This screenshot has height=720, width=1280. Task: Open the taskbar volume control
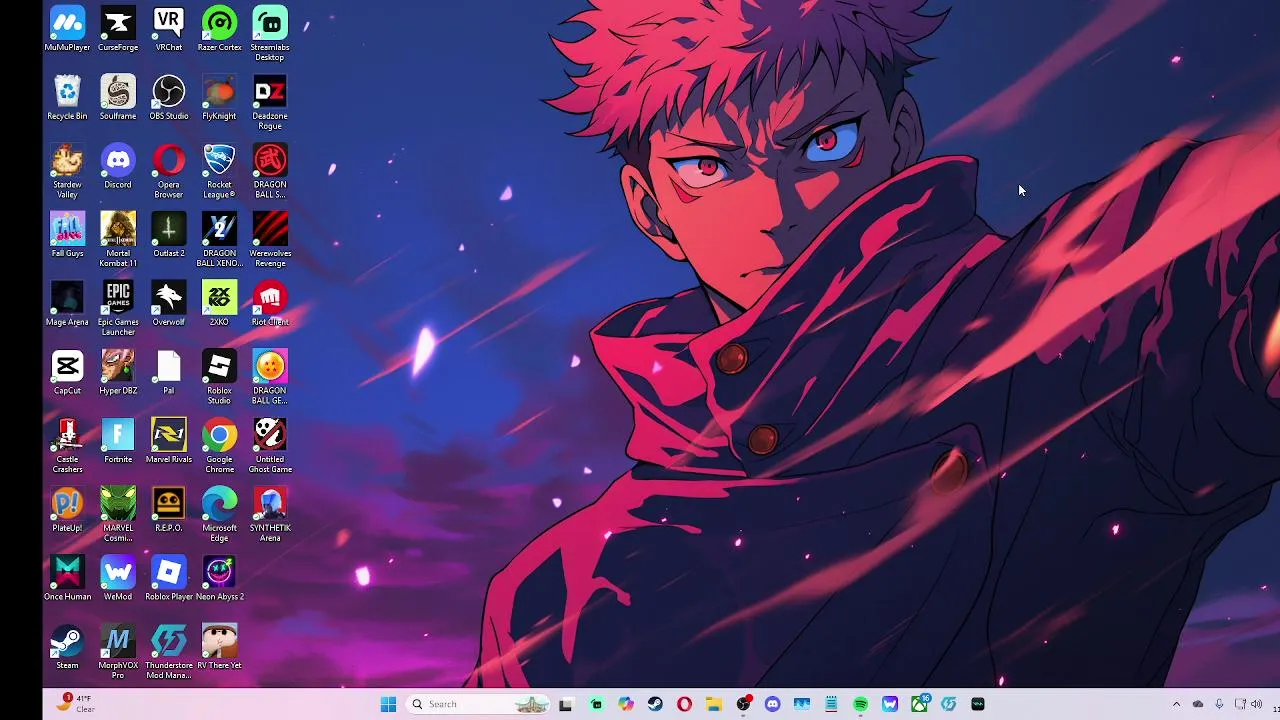1256,704
